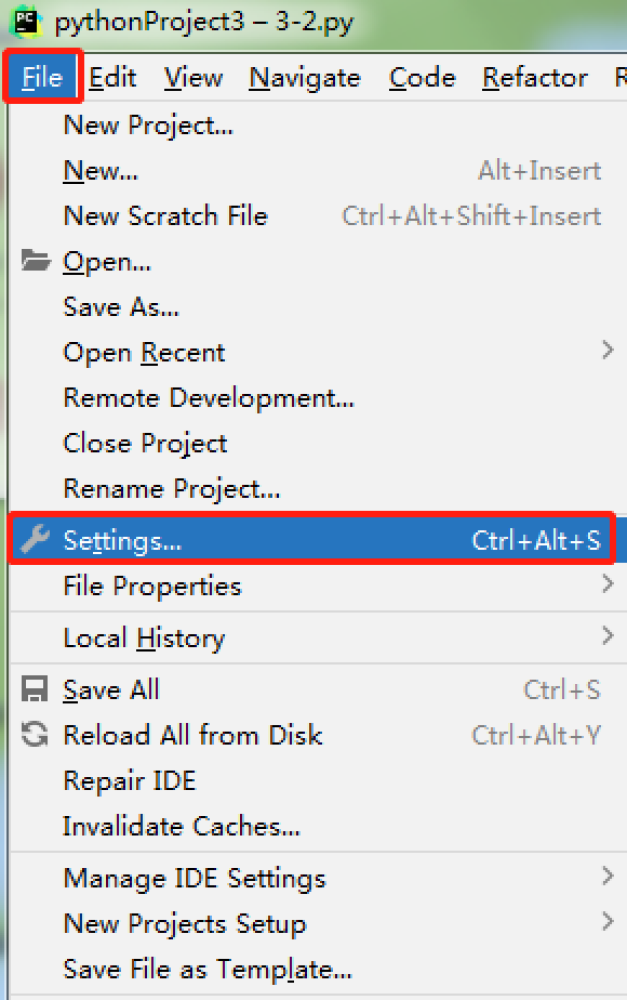Screen dimensions: 627x1000
Task: Open the View menu
Action: pos(193,78)
